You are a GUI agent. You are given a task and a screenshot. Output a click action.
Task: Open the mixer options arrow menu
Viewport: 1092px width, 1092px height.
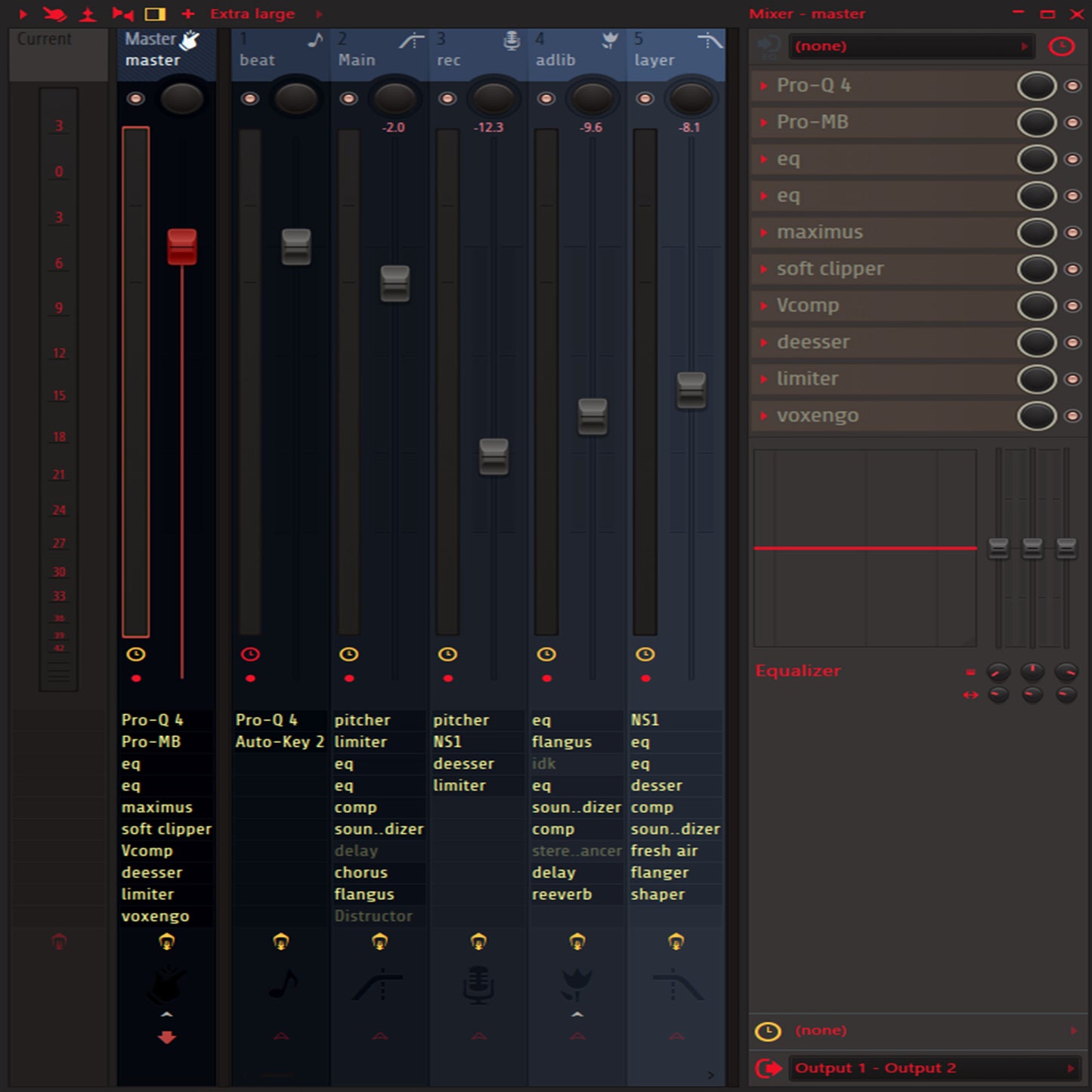point(23,14)
